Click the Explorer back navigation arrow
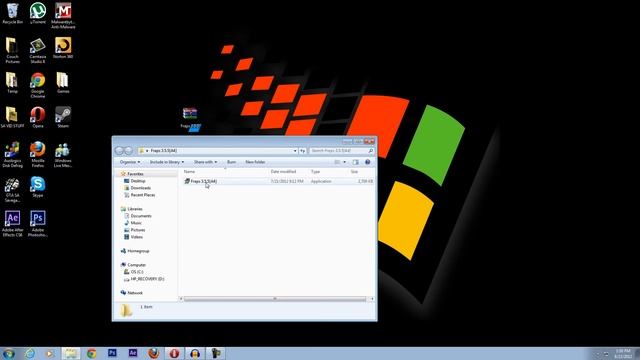This screenshot has height=360, width=640. coord(119,151)
